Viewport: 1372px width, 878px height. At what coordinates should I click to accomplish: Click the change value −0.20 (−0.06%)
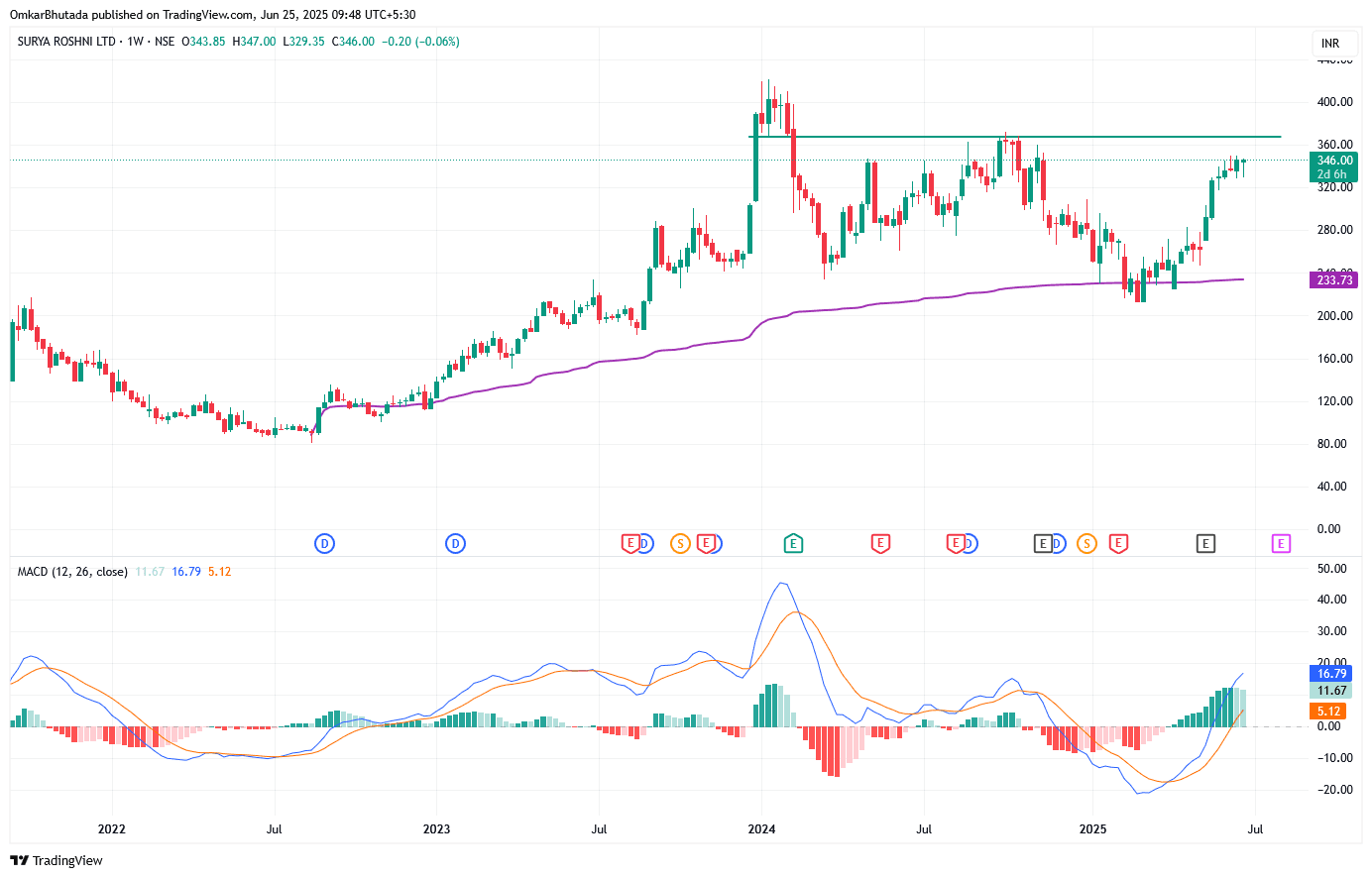pyautogui.click(x=420, y=42)
